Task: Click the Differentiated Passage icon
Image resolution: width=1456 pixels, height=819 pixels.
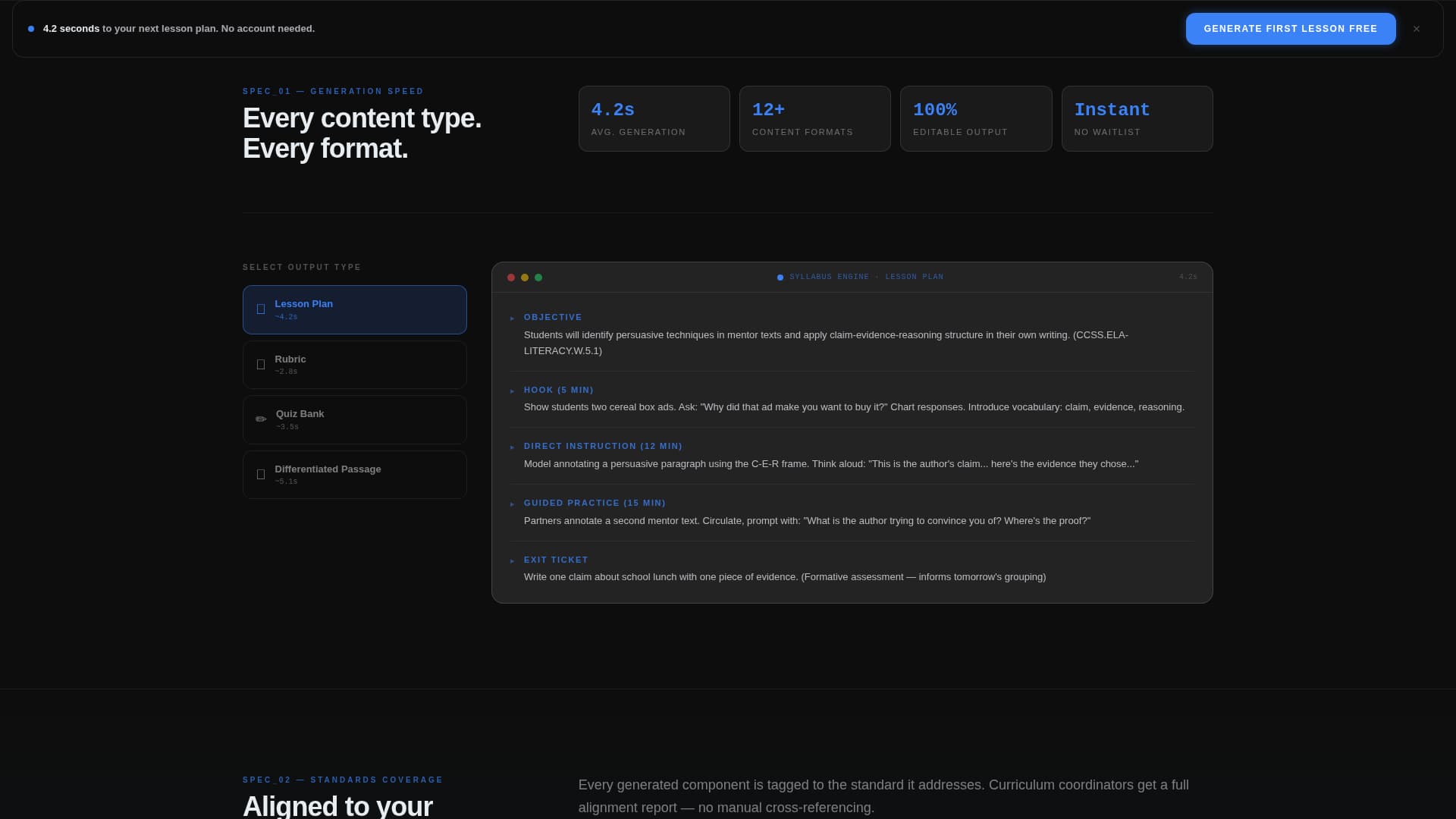Action: [x=261, y=475]
